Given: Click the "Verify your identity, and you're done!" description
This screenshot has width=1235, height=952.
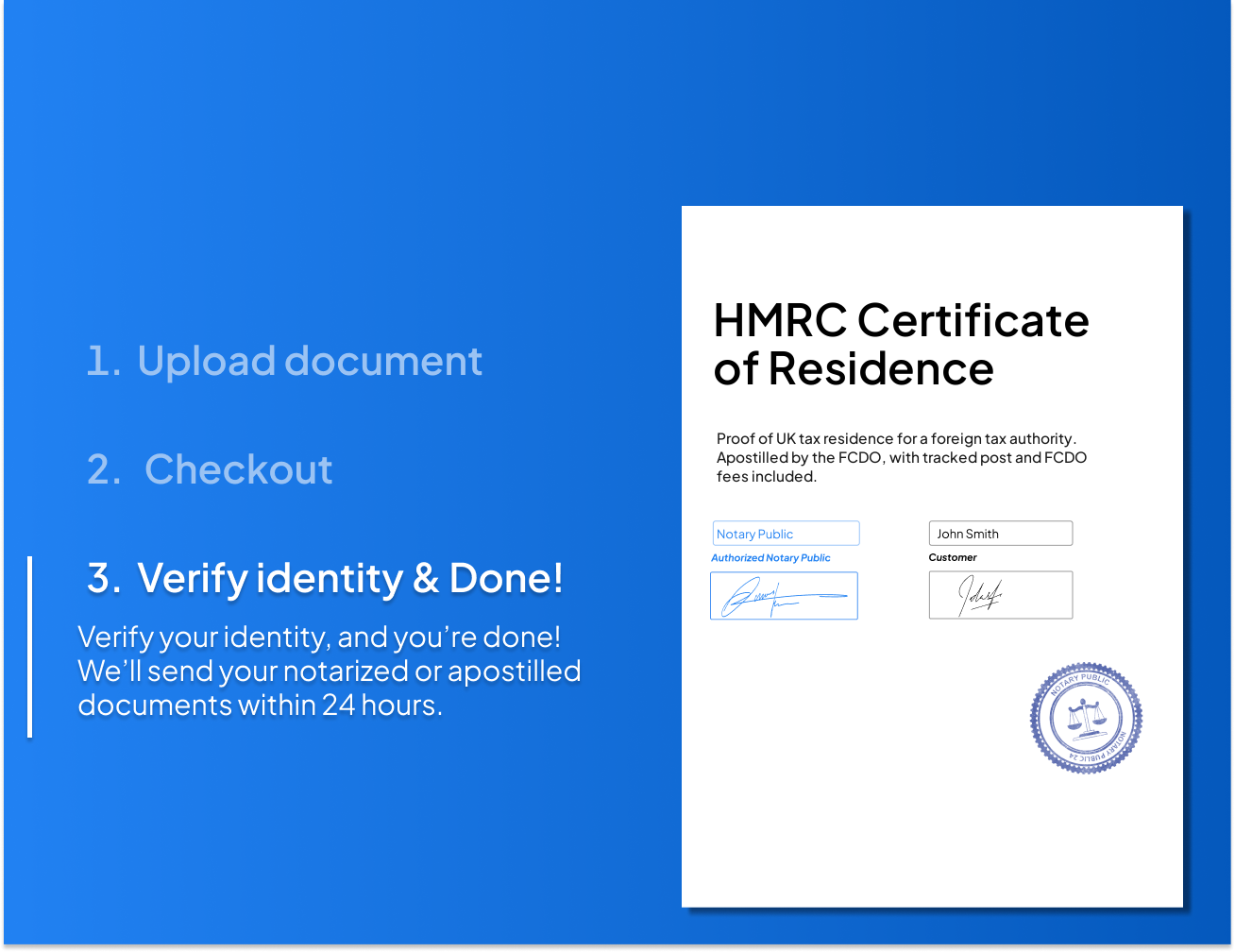Looking at the screenshot, I should 329,671.
